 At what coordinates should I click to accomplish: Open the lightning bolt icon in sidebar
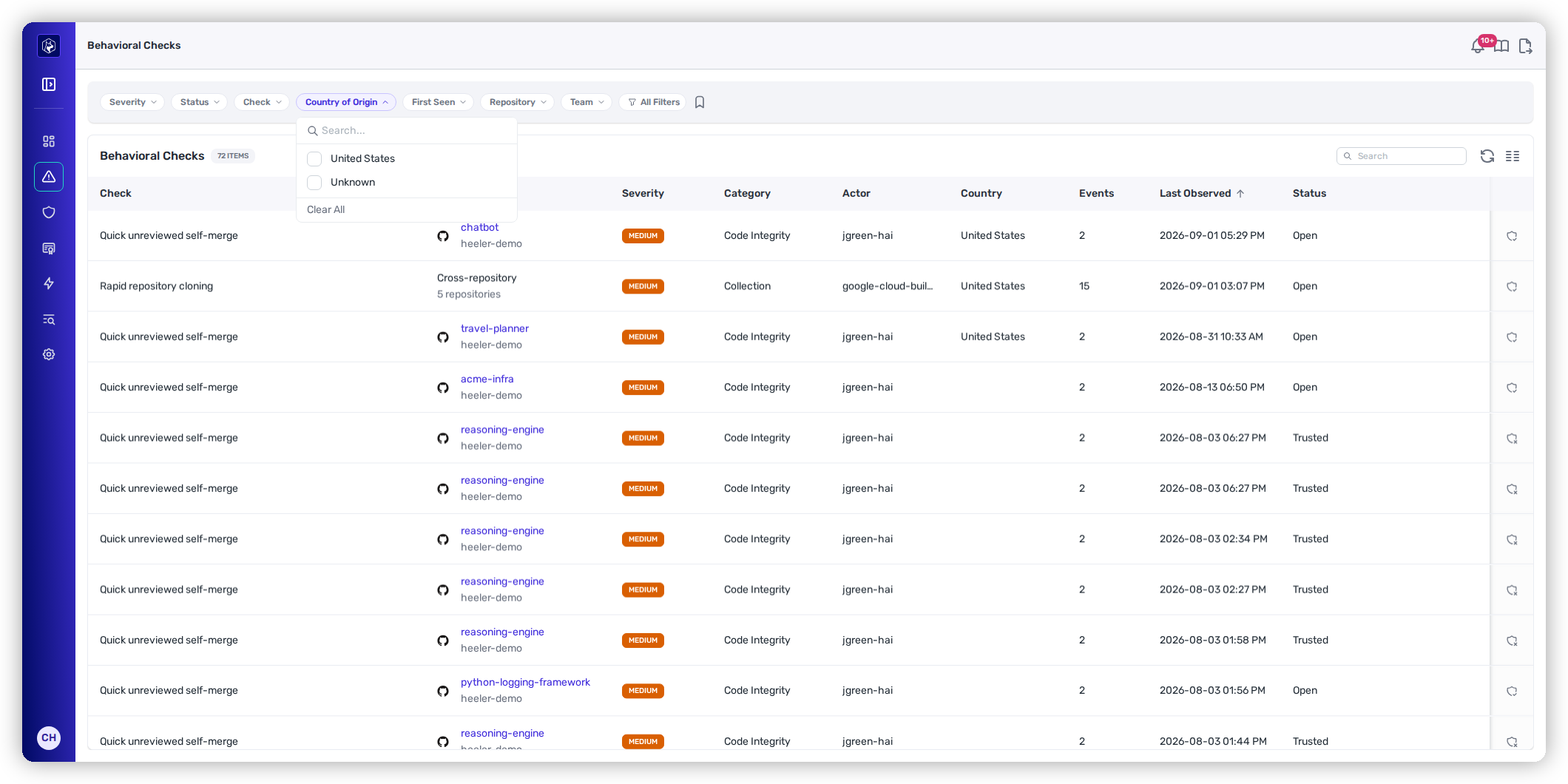pos(49,283)
